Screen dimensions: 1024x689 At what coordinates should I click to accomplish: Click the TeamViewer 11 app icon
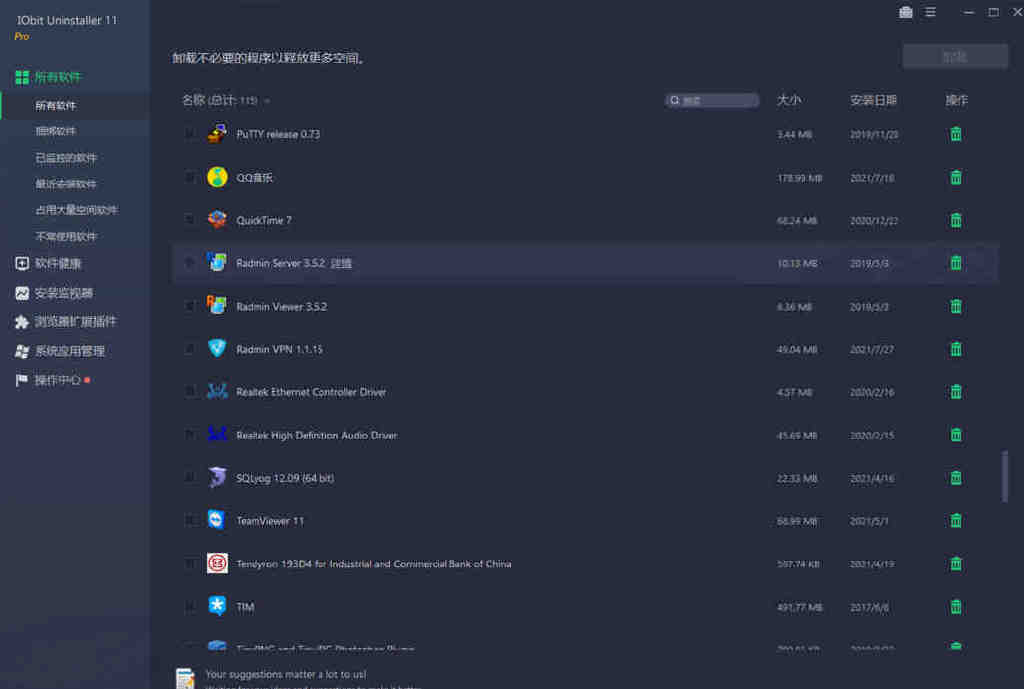[217, 520]
